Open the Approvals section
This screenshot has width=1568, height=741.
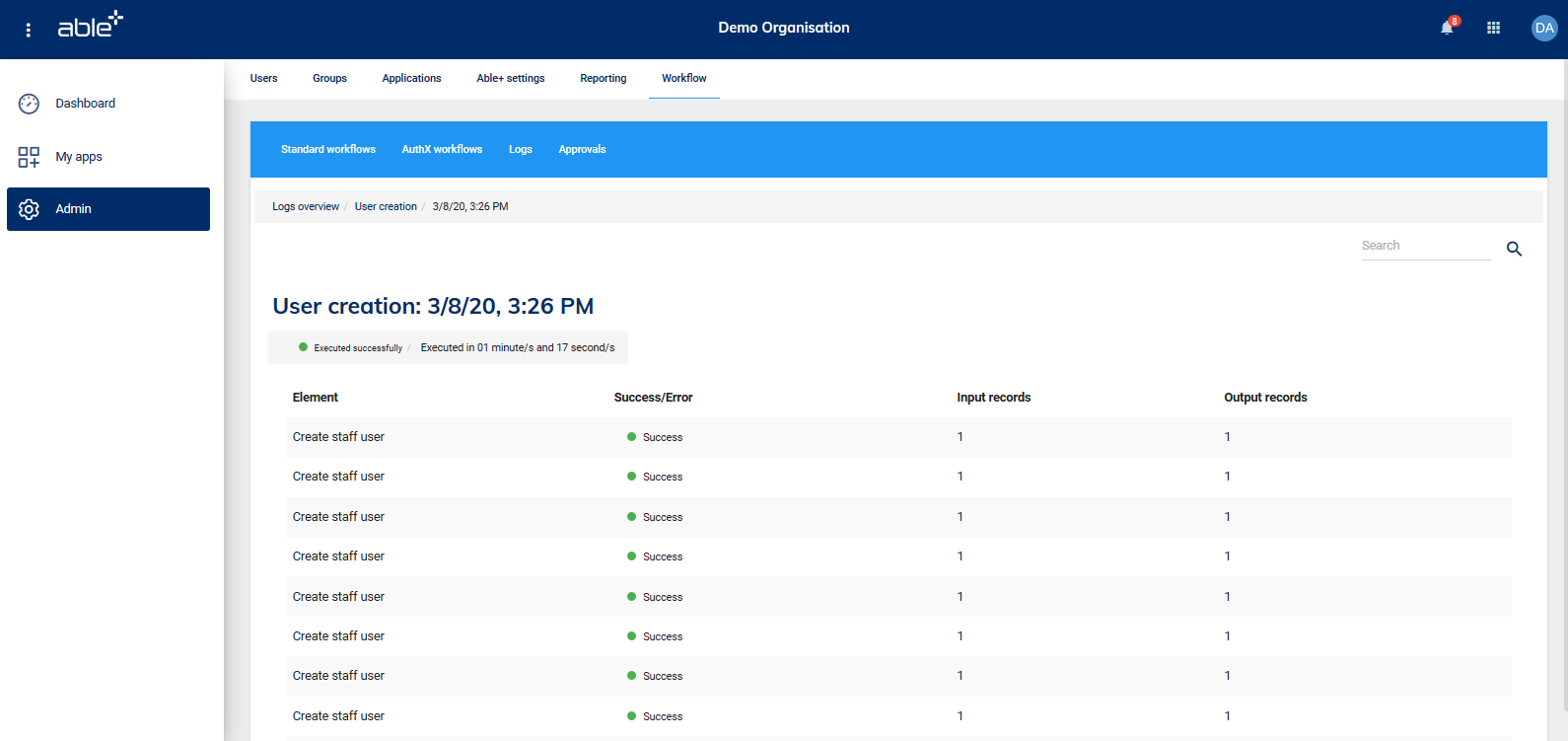pos(582,150)
